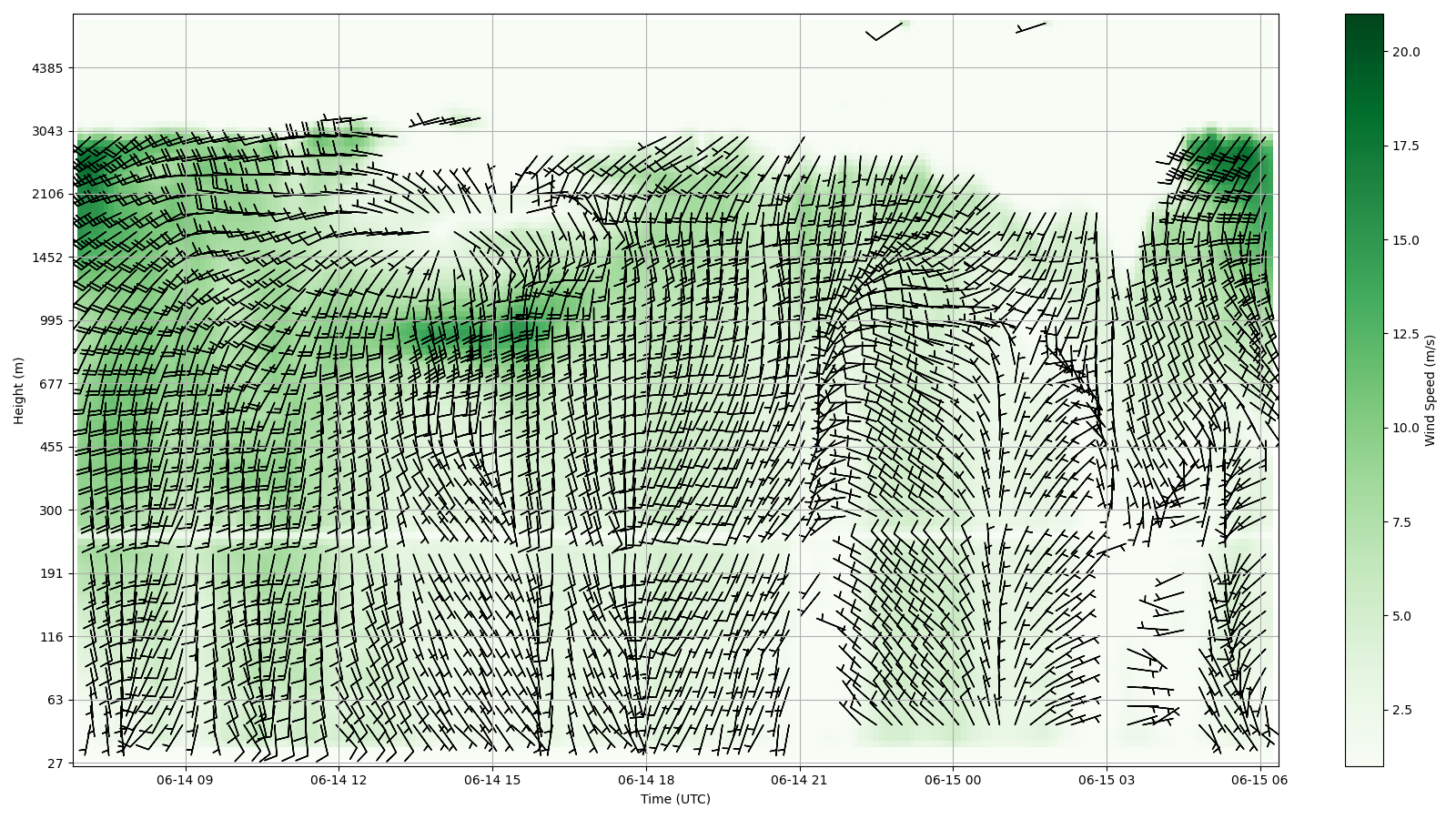Click the 06-14 18 time axis tick

[646, 780]
